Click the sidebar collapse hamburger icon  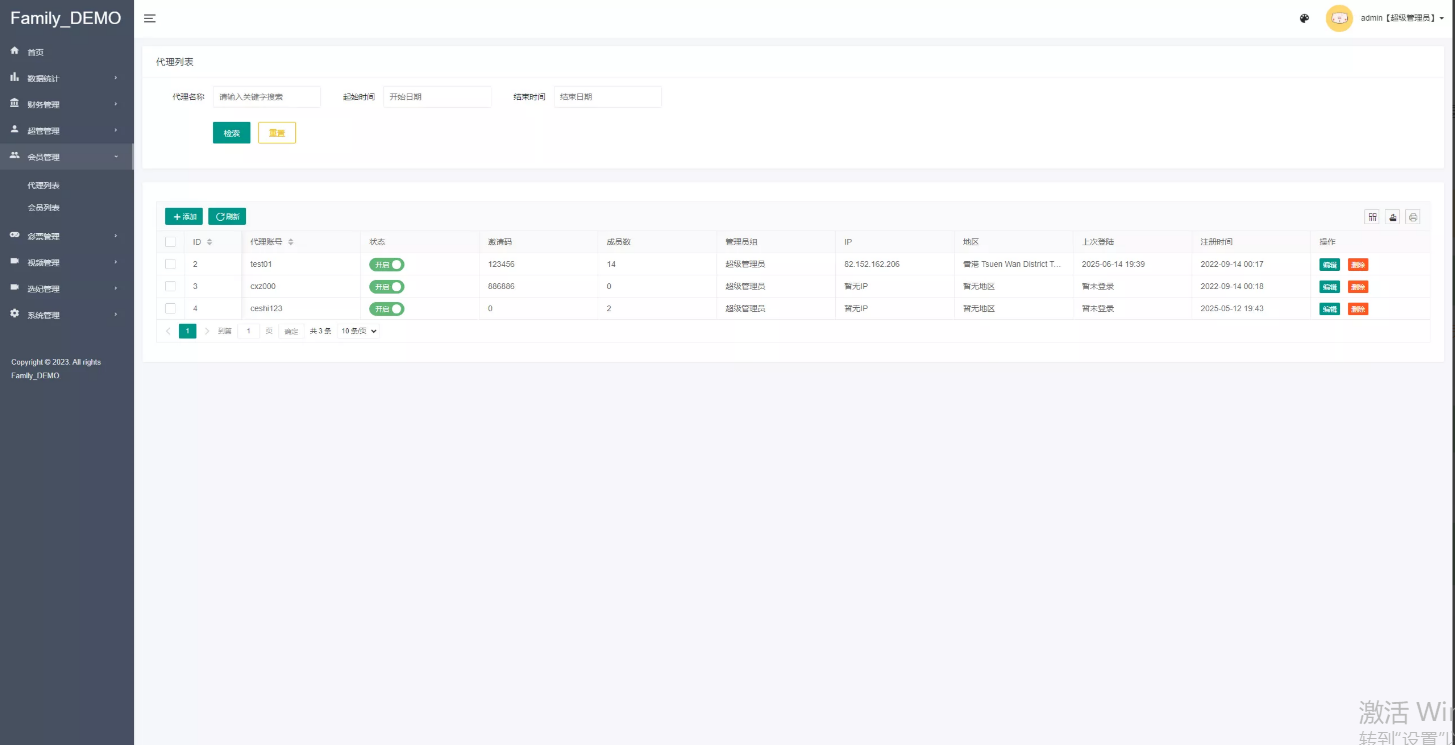pyautogui.click(x=149, y=19)
